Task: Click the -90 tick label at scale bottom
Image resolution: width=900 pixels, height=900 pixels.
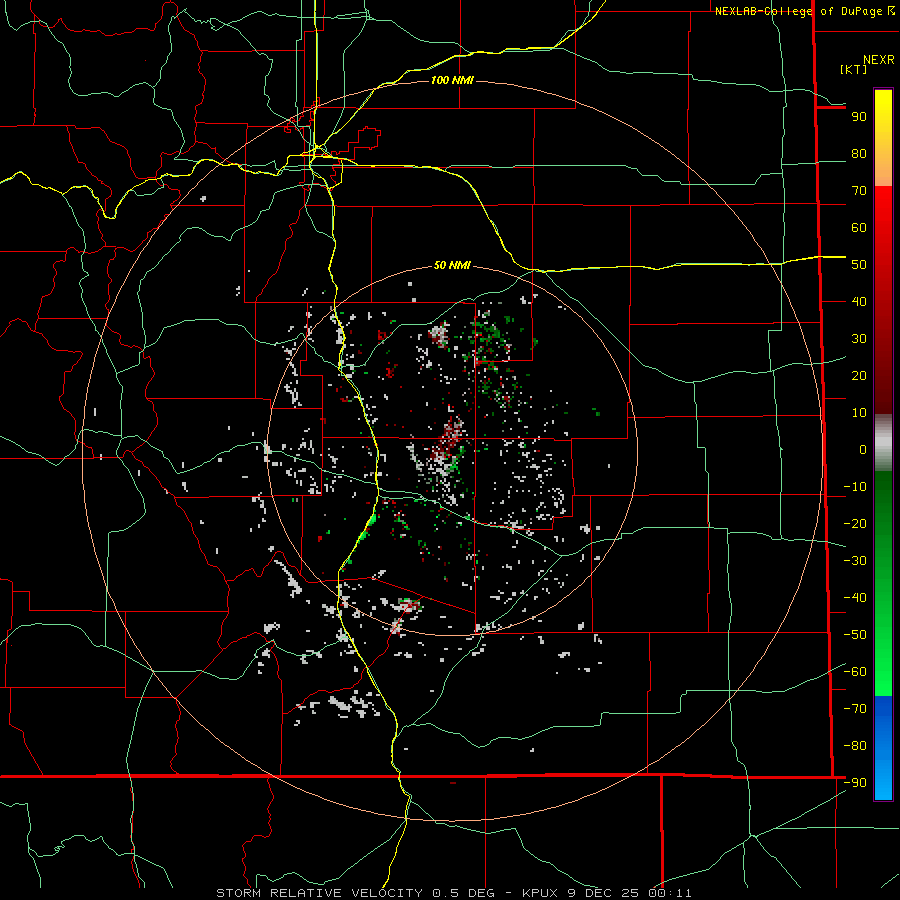Action: click(855, 783)
